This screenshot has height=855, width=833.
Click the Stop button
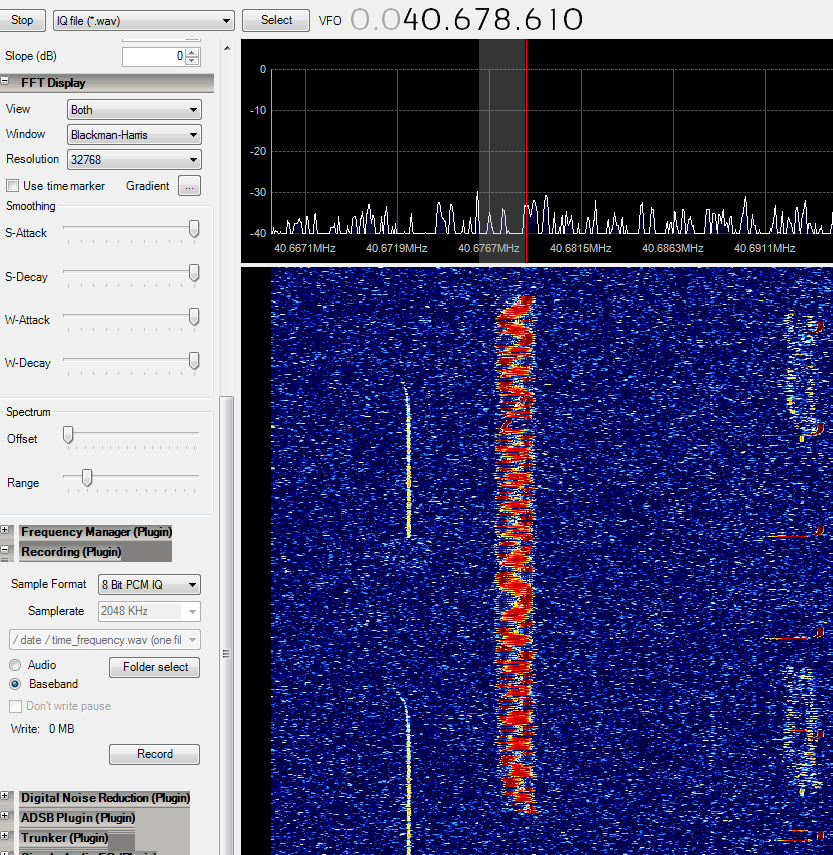[22, 20]
